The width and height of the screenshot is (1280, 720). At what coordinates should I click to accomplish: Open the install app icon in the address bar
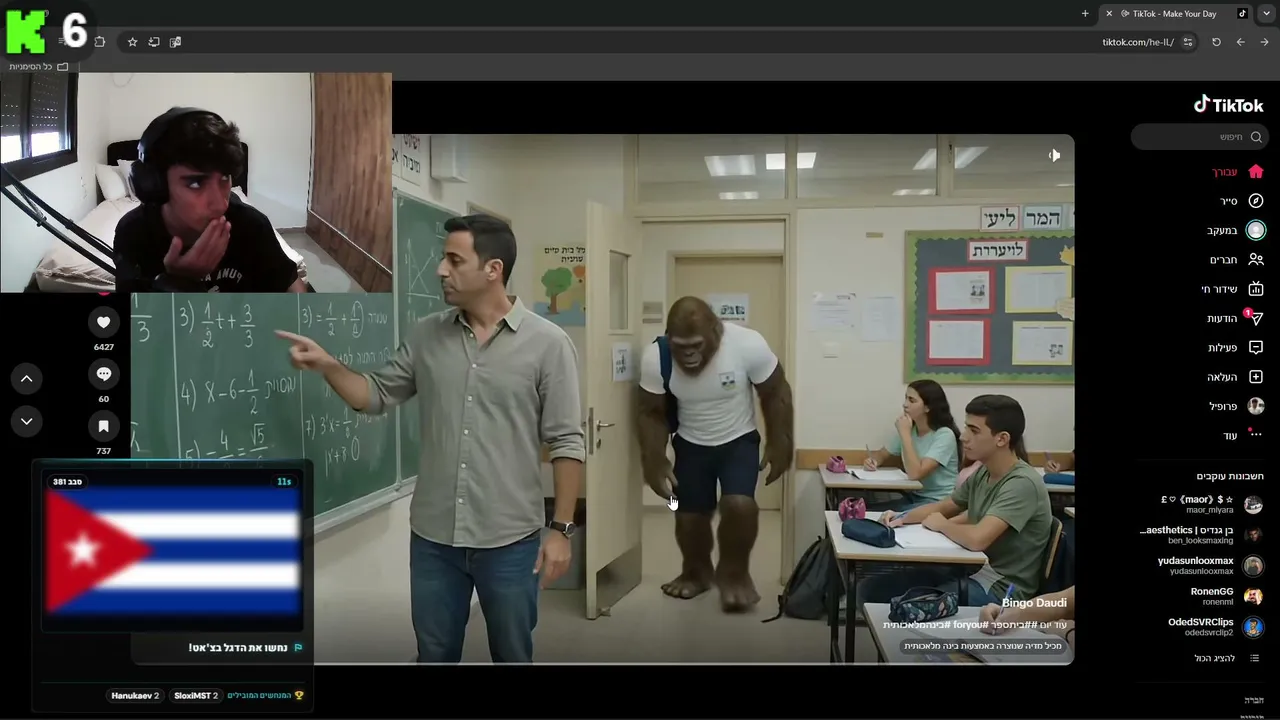pyautogui.click(x=154, y=42)
